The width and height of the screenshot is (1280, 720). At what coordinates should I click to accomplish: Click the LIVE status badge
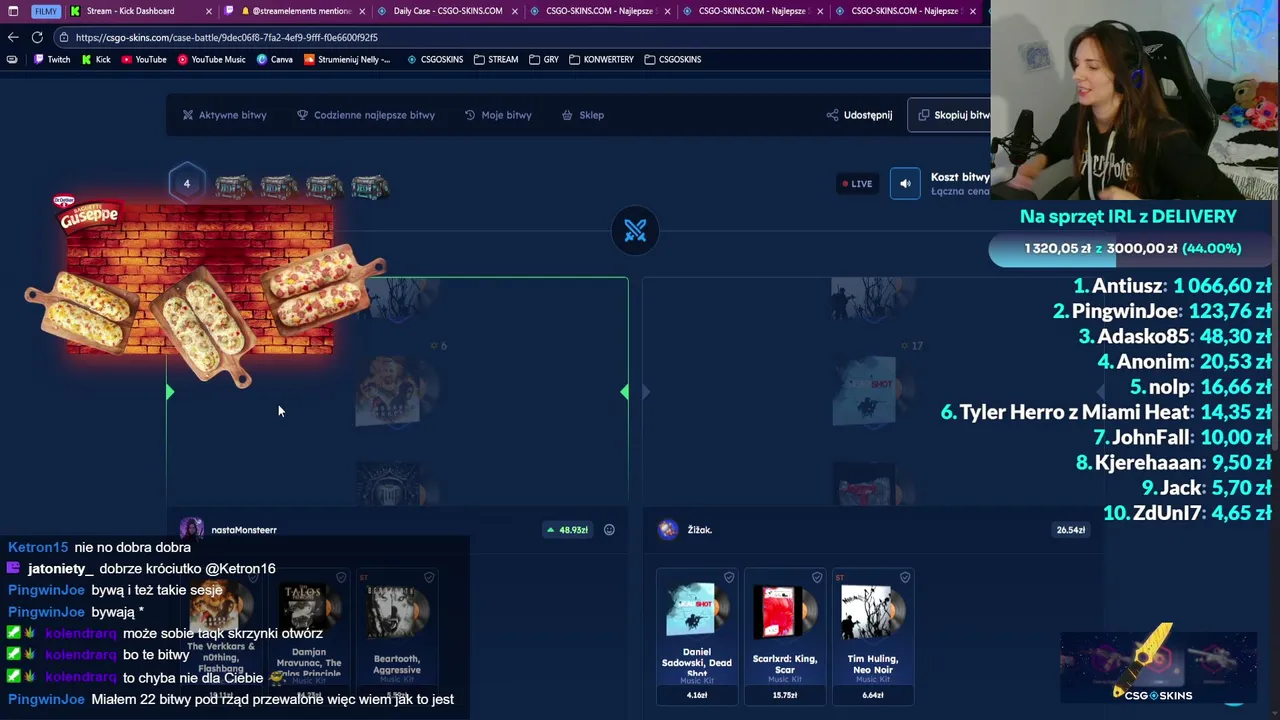pyautogui.click(x=857, y=184)
